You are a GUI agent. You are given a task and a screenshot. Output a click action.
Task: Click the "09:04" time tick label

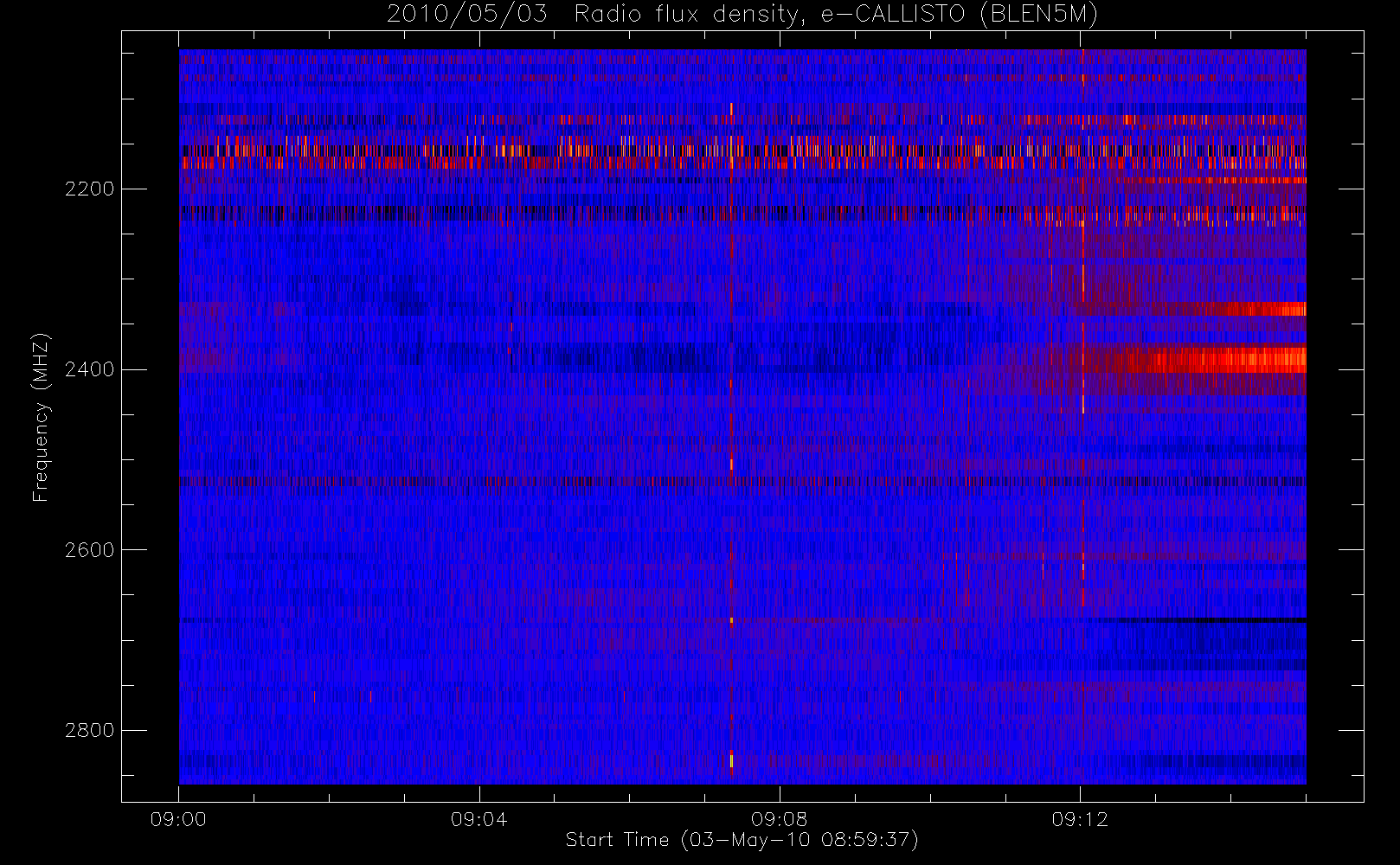coord(478,819)
